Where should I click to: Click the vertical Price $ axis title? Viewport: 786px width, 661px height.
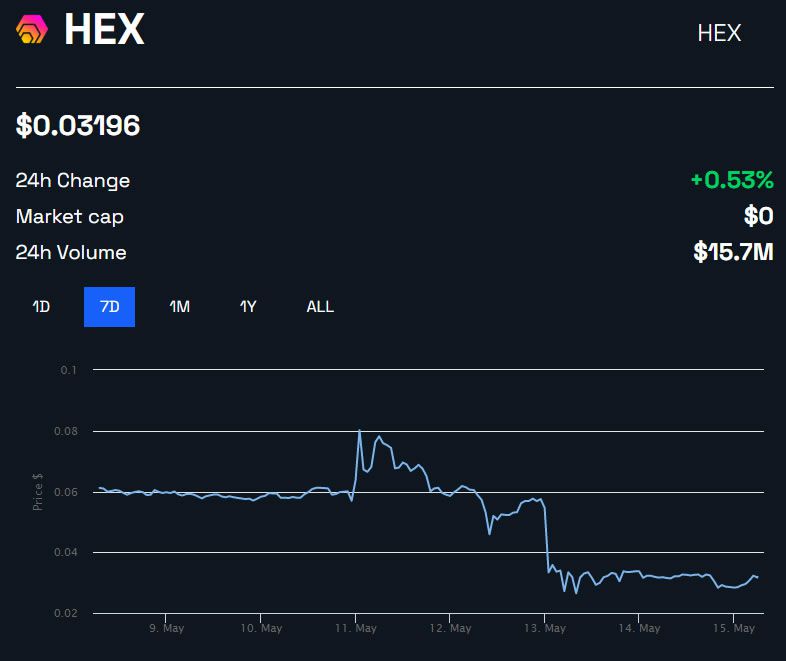point(38,491)
